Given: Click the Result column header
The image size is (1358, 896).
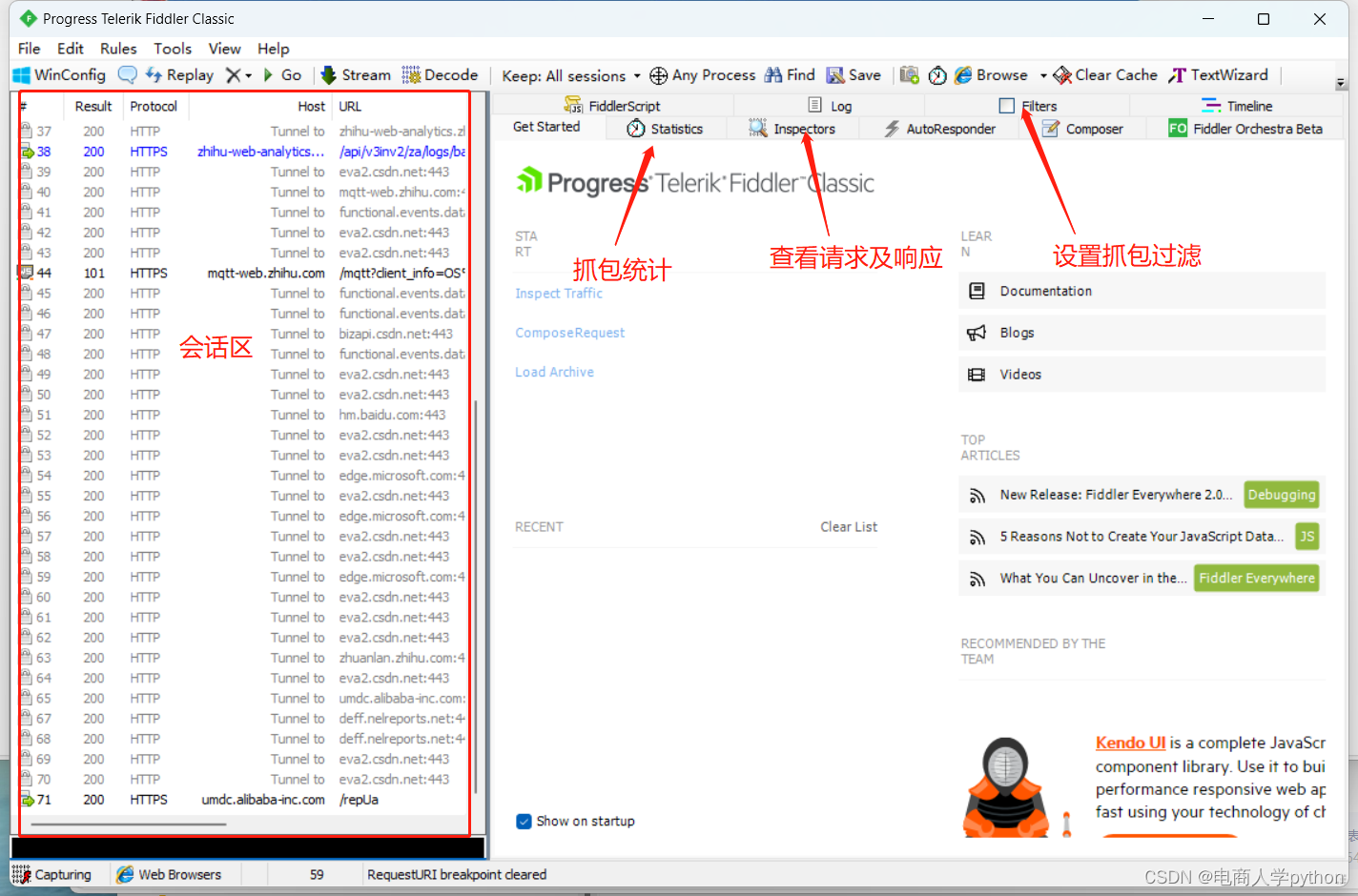Looking at the screenshot, I should [x=93, y=107].
